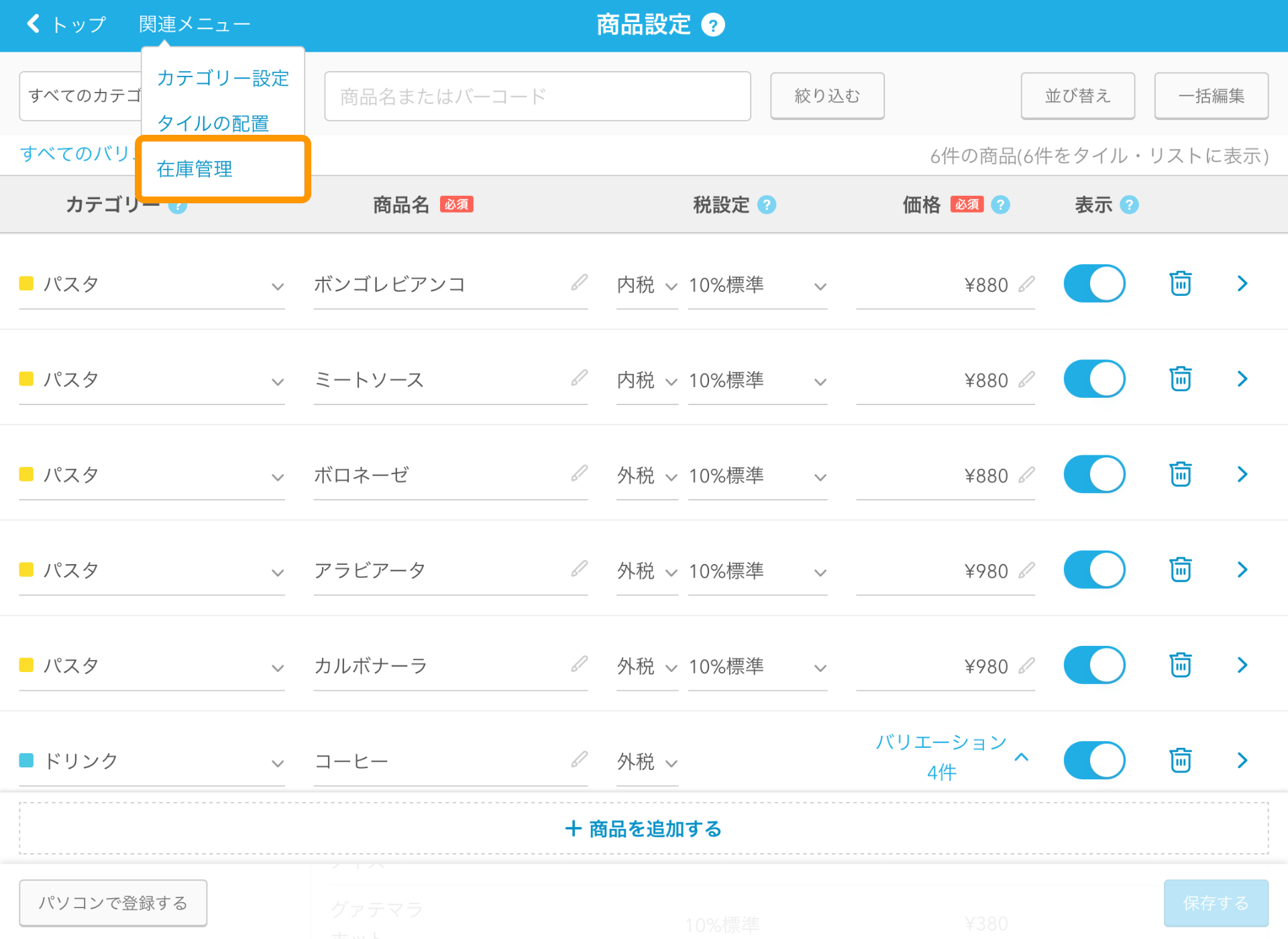Toggle display switch for ボンゴレビアンコ
Screen dimensions: 1288x939
pos(1094,284)
